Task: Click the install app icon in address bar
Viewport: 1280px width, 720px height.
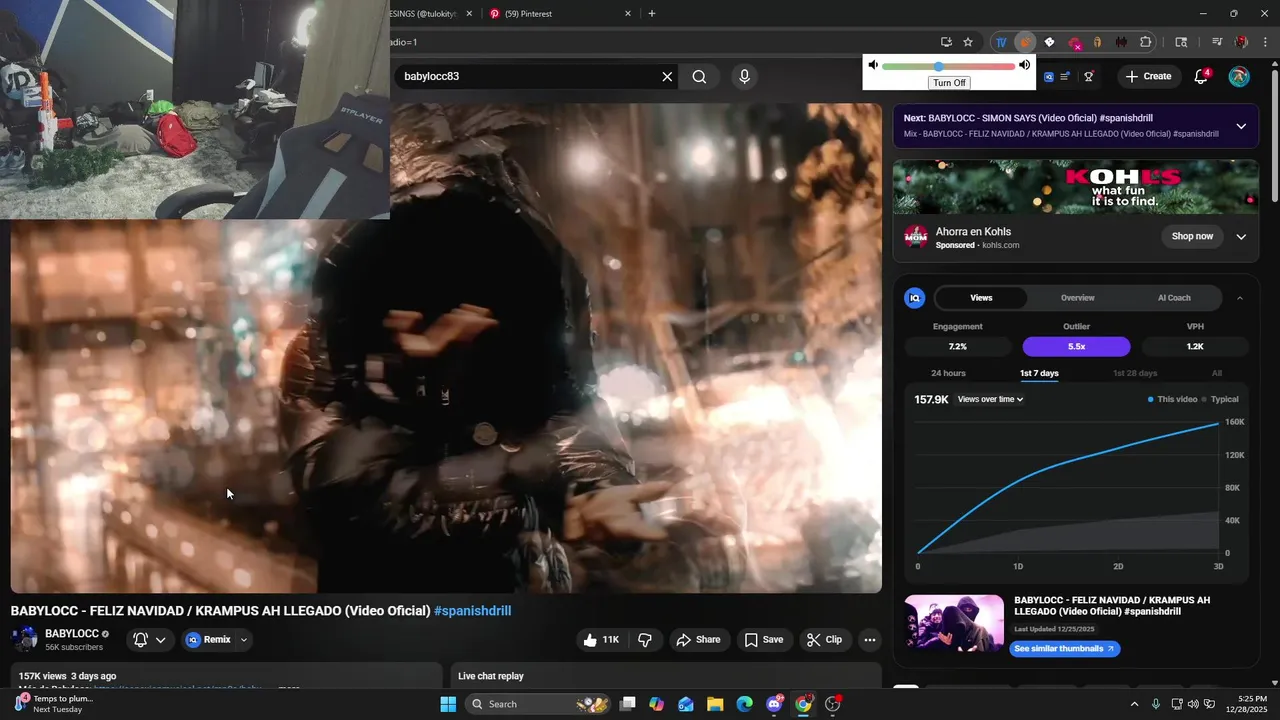Action: 946,42
